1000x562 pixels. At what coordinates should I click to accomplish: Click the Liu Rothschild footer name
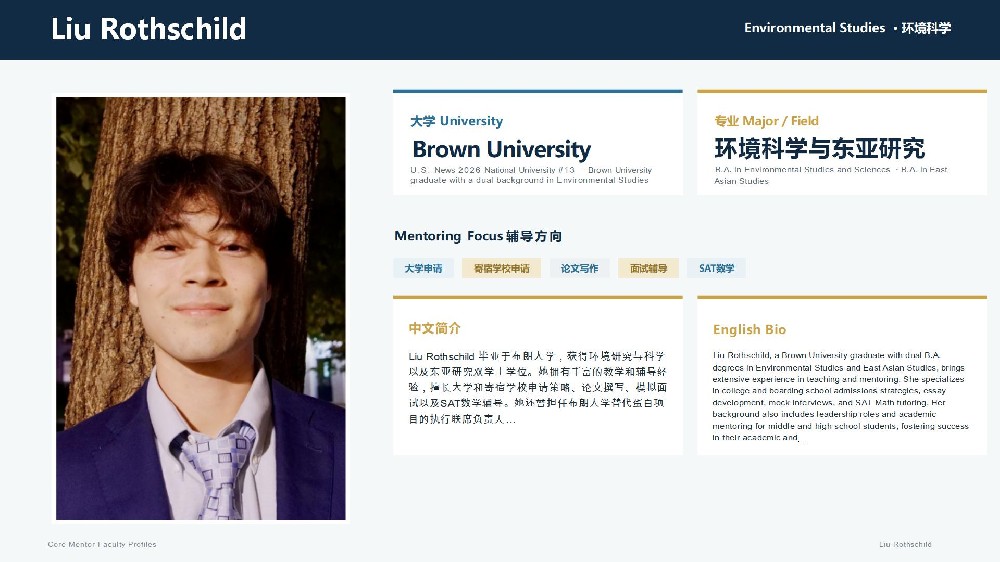pos(905,544)
